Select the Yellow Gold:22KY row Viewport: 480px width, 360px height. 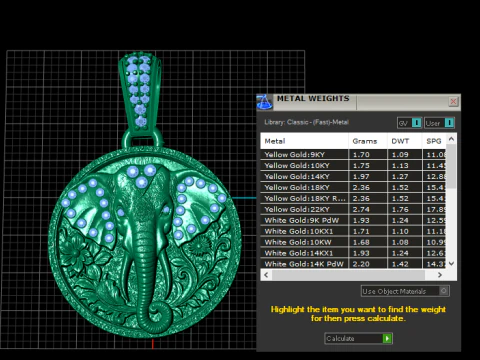click(353, 209)
